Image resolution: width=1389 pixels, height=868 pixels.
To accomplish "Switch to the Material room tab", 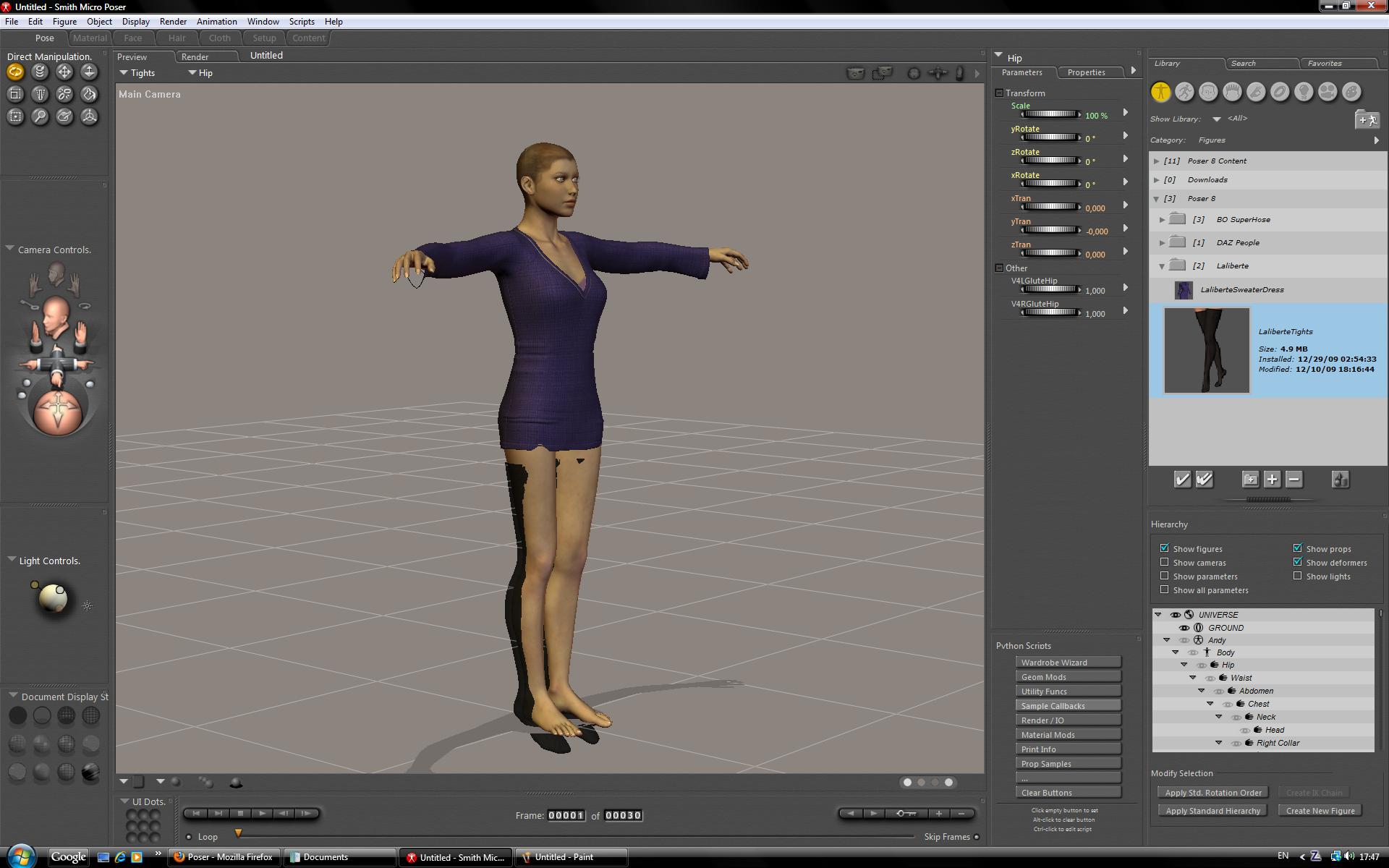I will pyautogui.click(x=90, y=38).
